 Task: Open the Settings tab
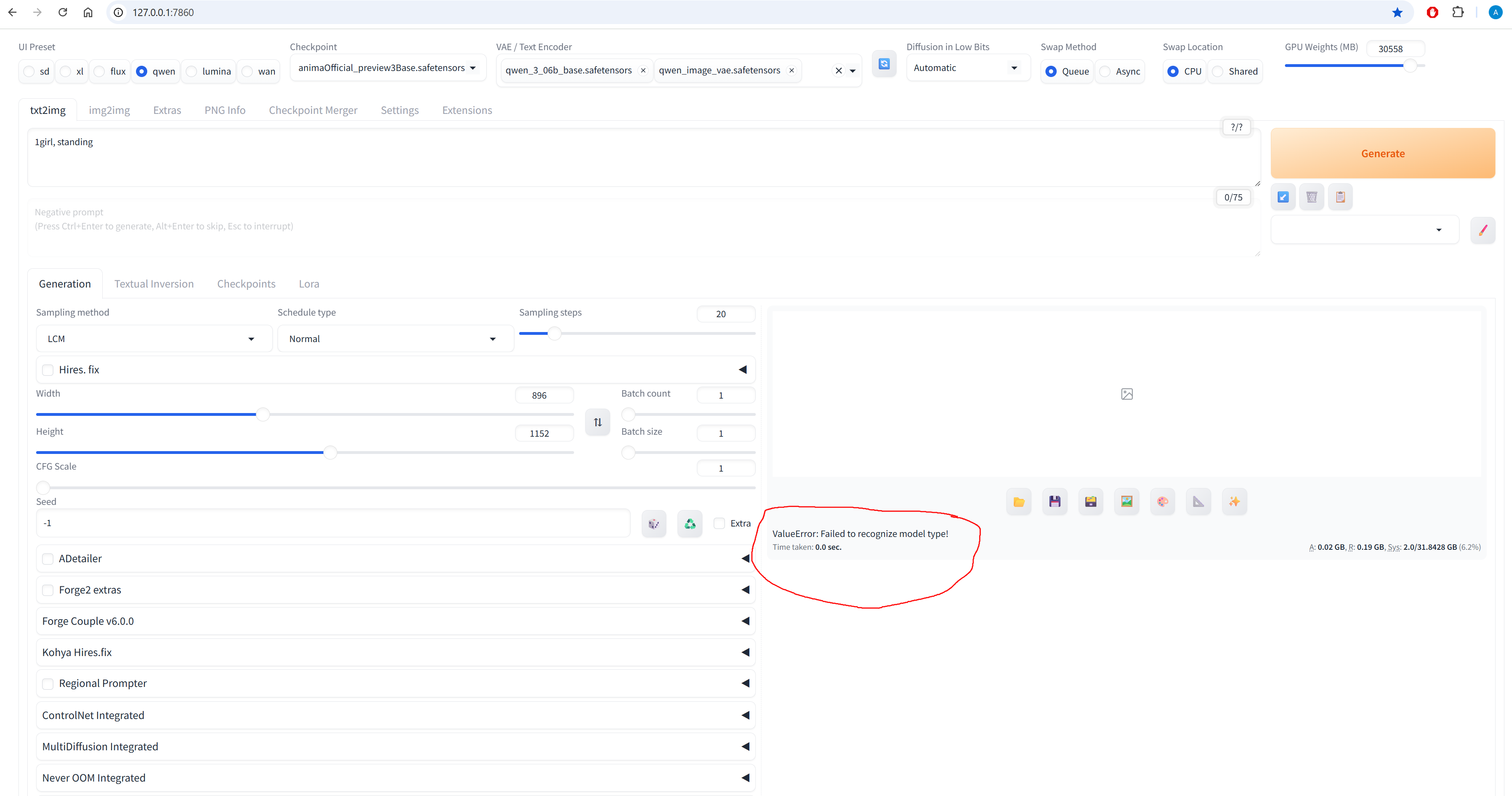coord(400,110)
